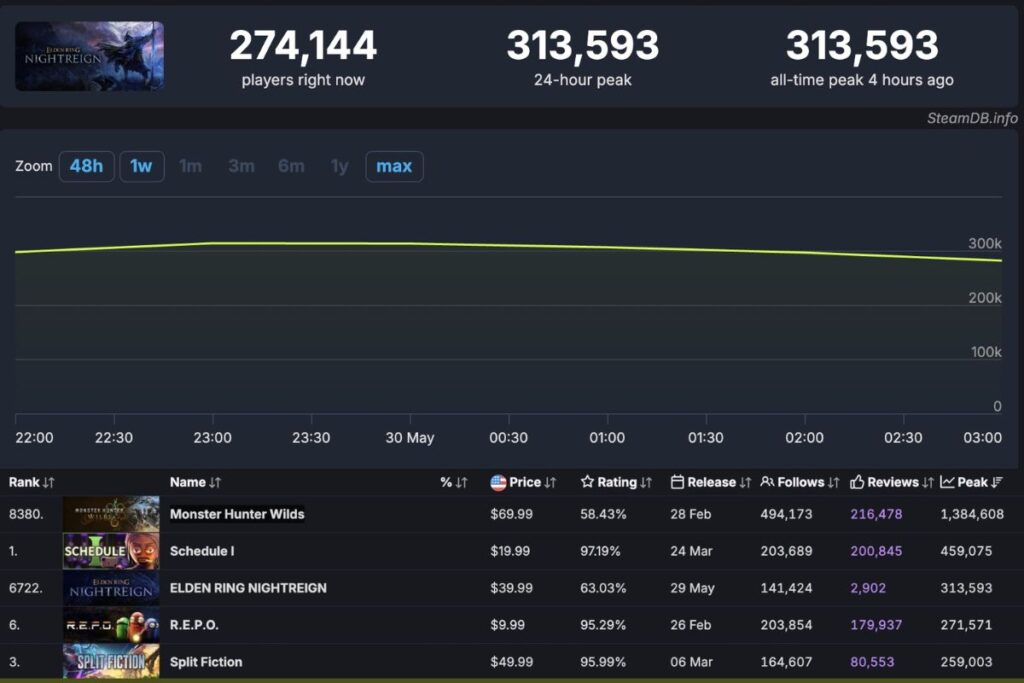Image resolution: width=1024 pixels, height=683 pixels.
Task: Click the 200,845 reviews count
Action: click(x=876, y=551)
